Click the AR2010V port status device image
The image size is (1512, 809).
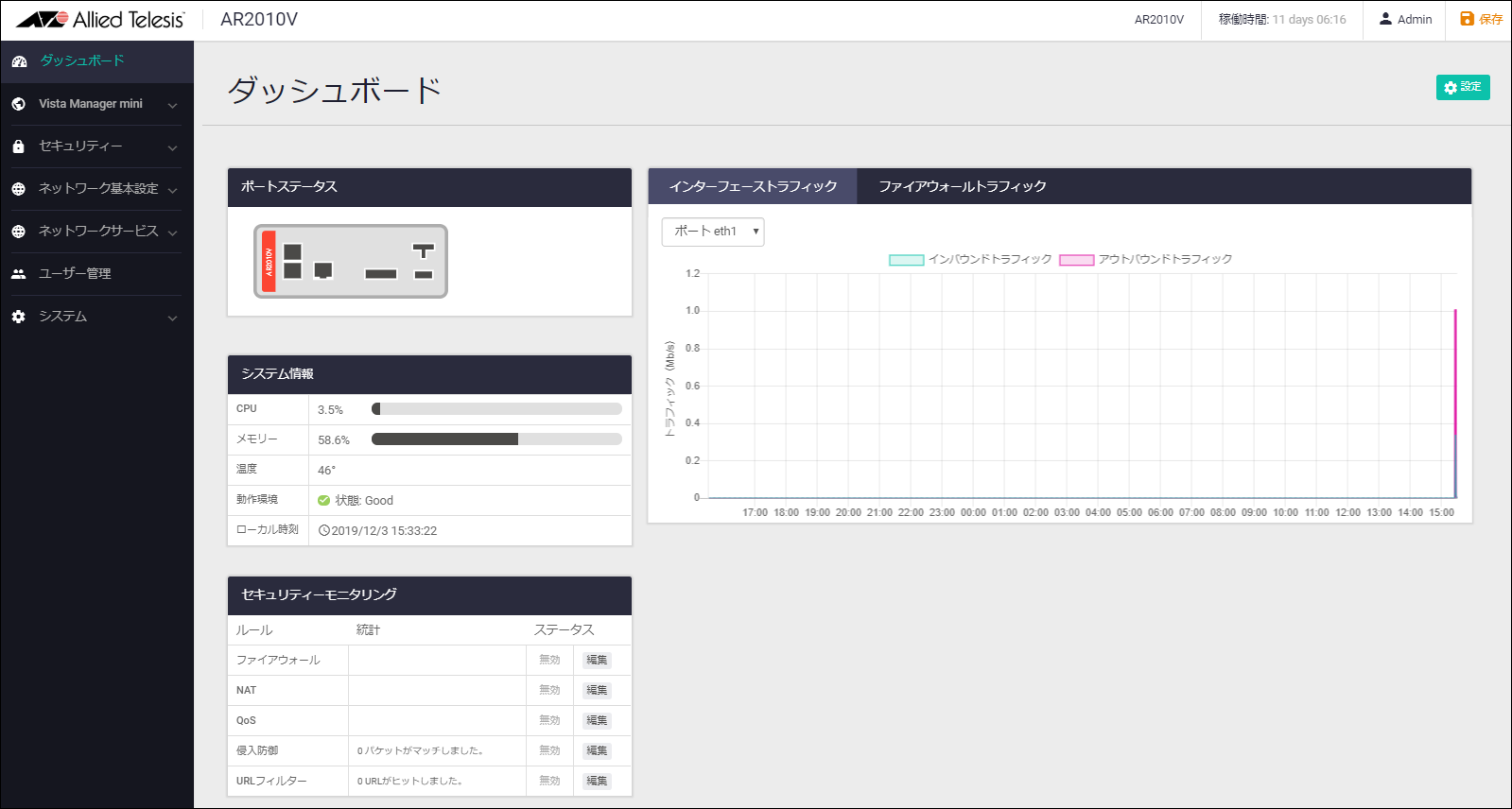pos(351,262)
